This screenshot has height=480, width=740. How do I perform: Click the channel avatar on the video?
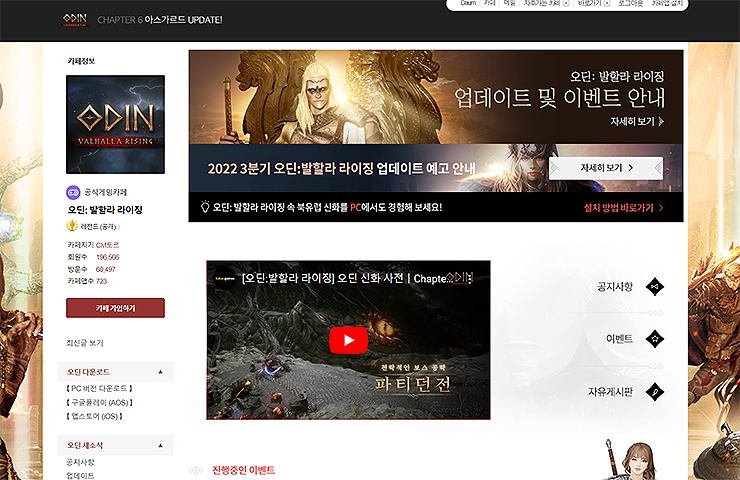pos(225,278)
